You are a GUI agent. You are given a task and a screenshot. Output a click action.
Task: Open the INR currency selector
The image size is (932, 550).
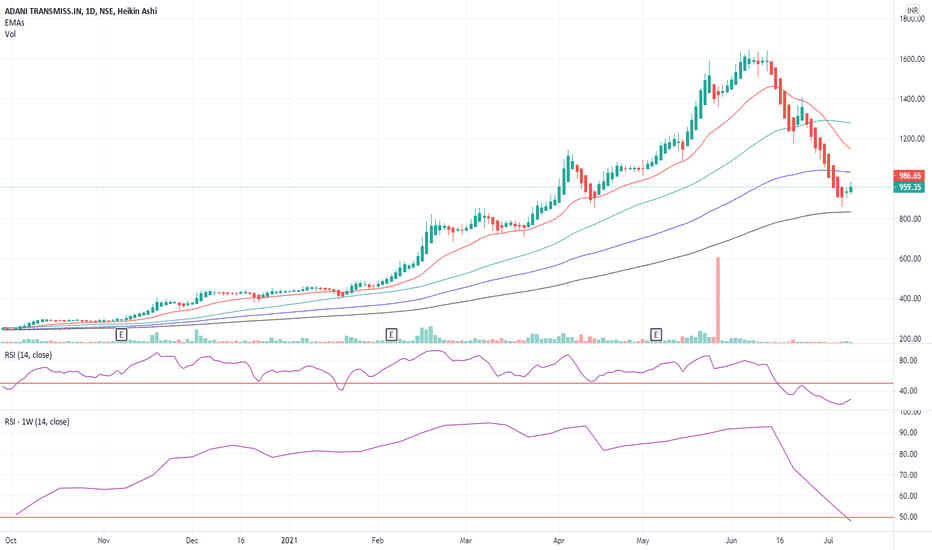912,10
